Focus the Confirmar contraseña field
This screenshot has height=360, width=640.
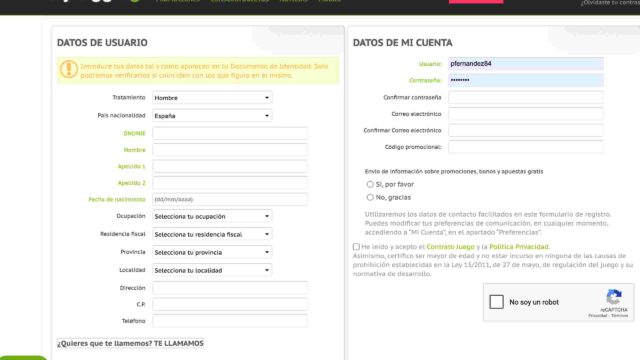[526, 97]
